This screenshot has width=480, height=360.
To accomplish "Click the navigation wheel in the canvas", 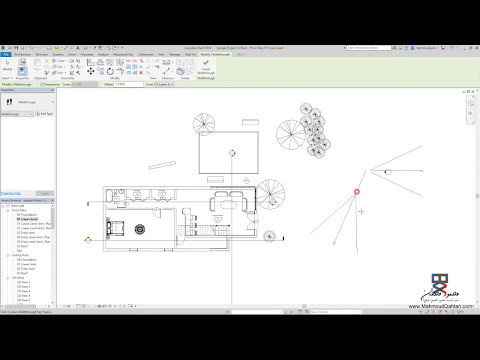I will point(471,103).
